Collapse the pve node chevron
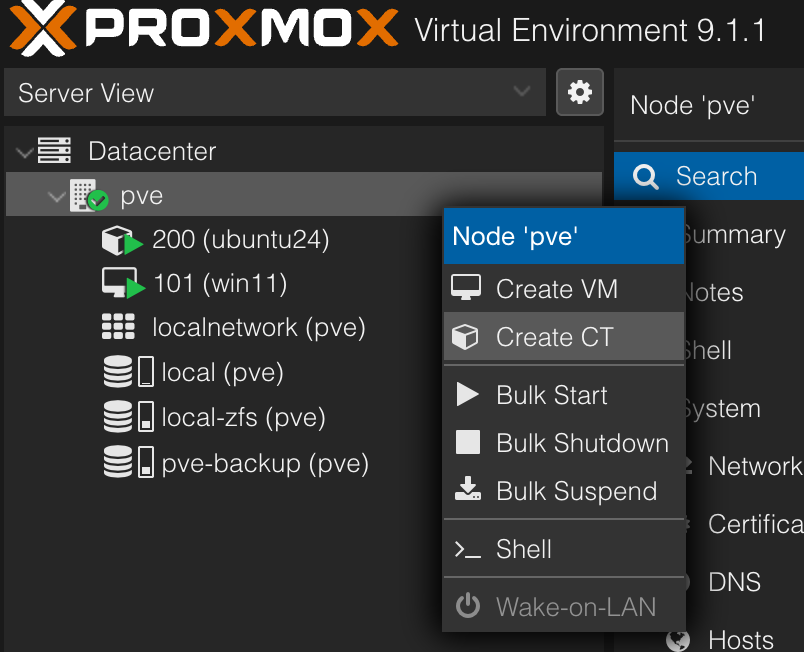Screen dimensions: 804x652 click(56, 196)
